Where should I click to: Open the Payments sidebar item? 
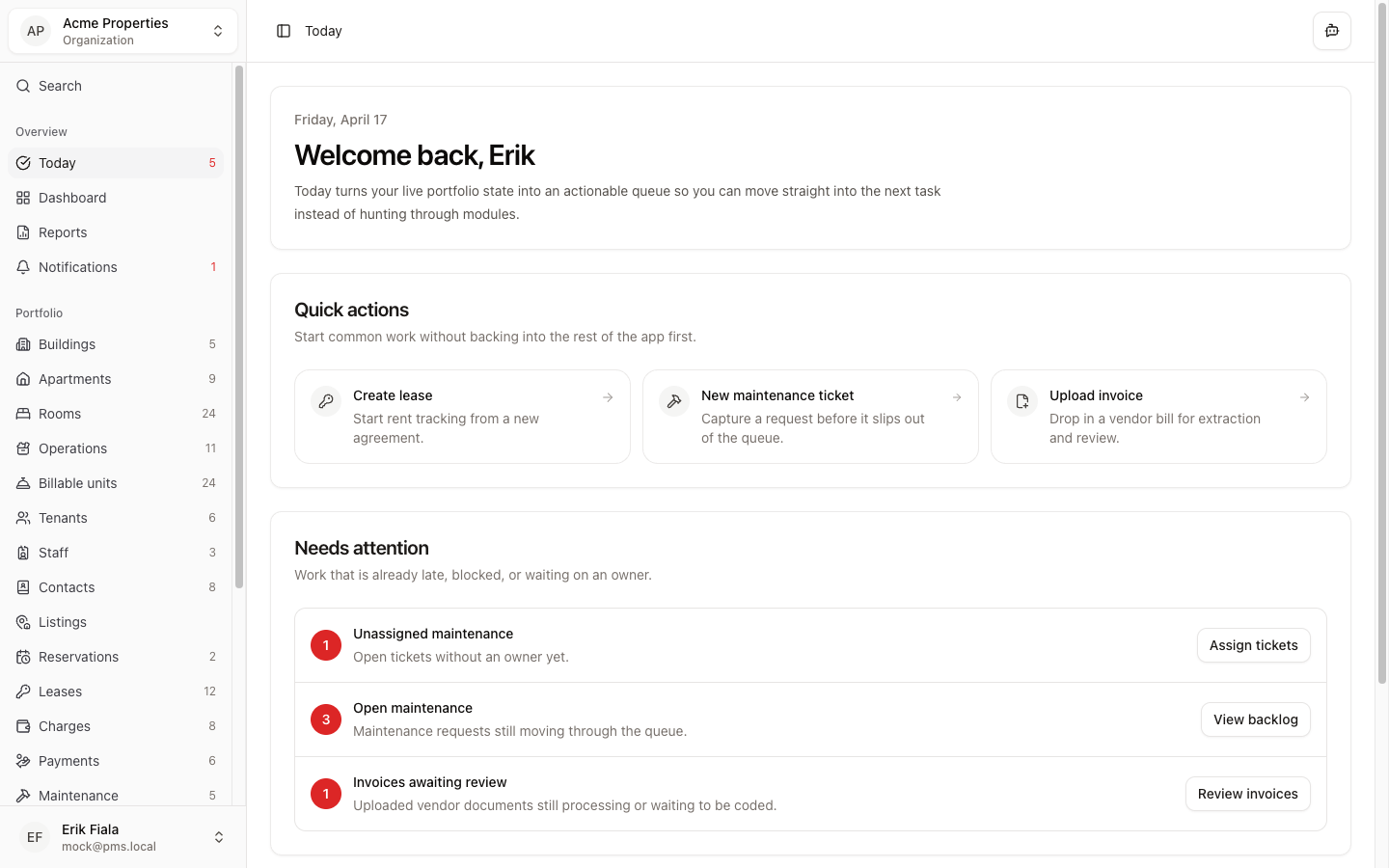68,761
